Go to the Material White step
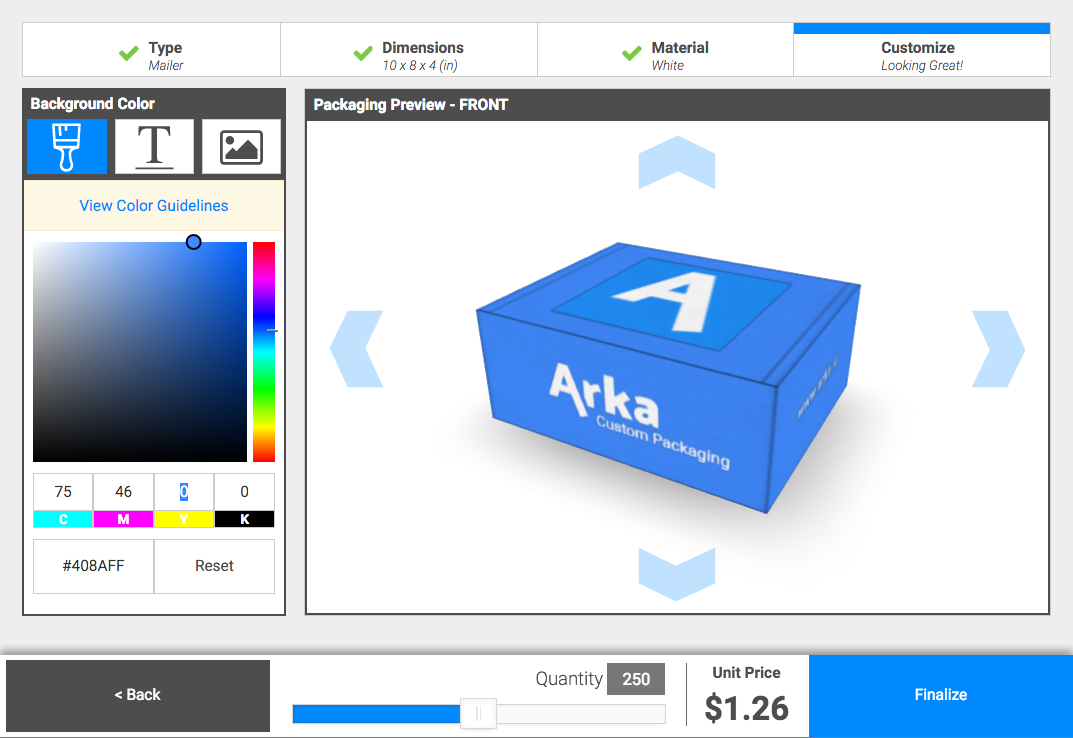This screenshot has height=738, width=1073. (665, 50)
